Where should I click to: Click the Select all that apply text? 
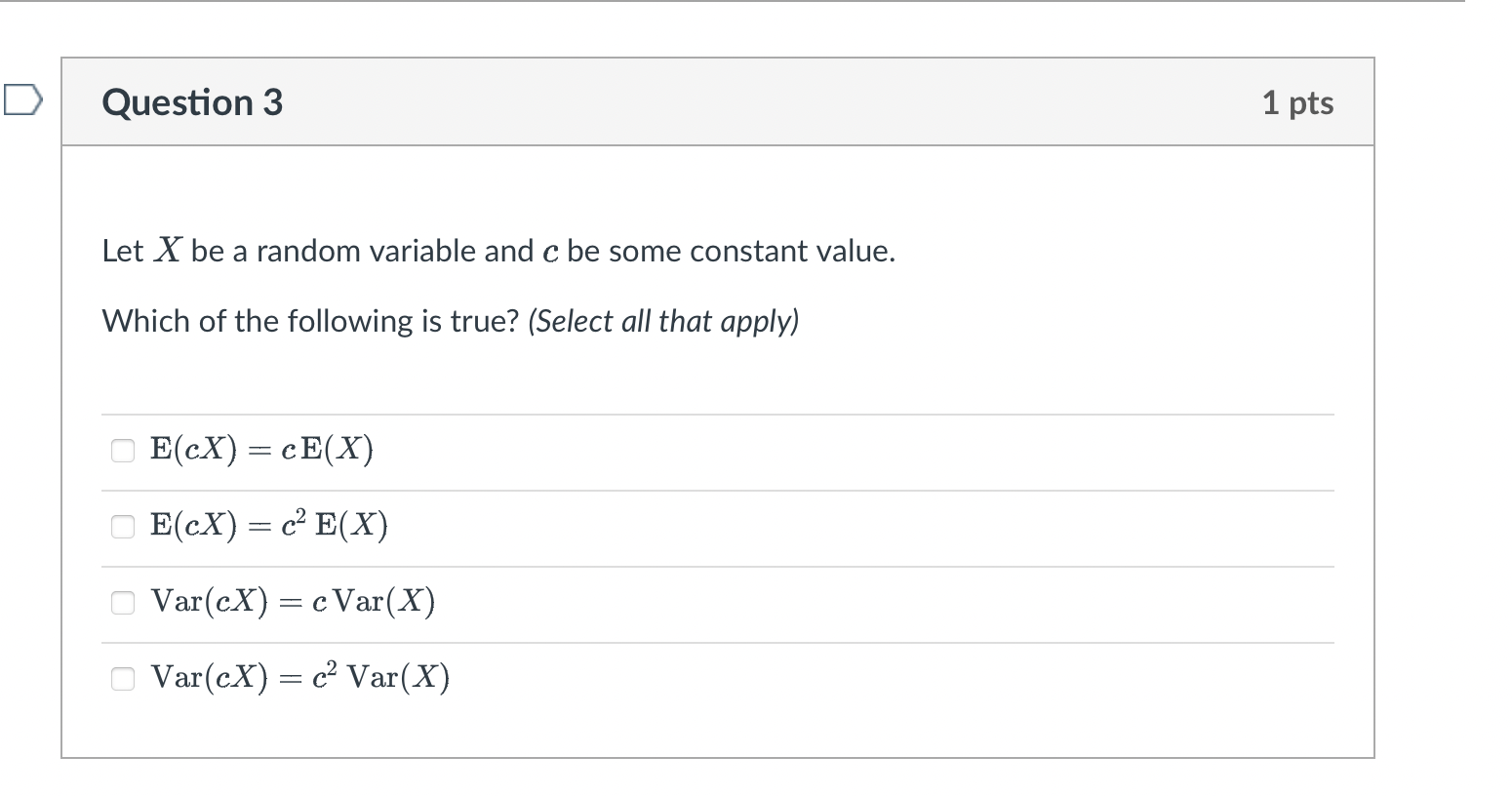pyautogui.click(x=661, y=321)
